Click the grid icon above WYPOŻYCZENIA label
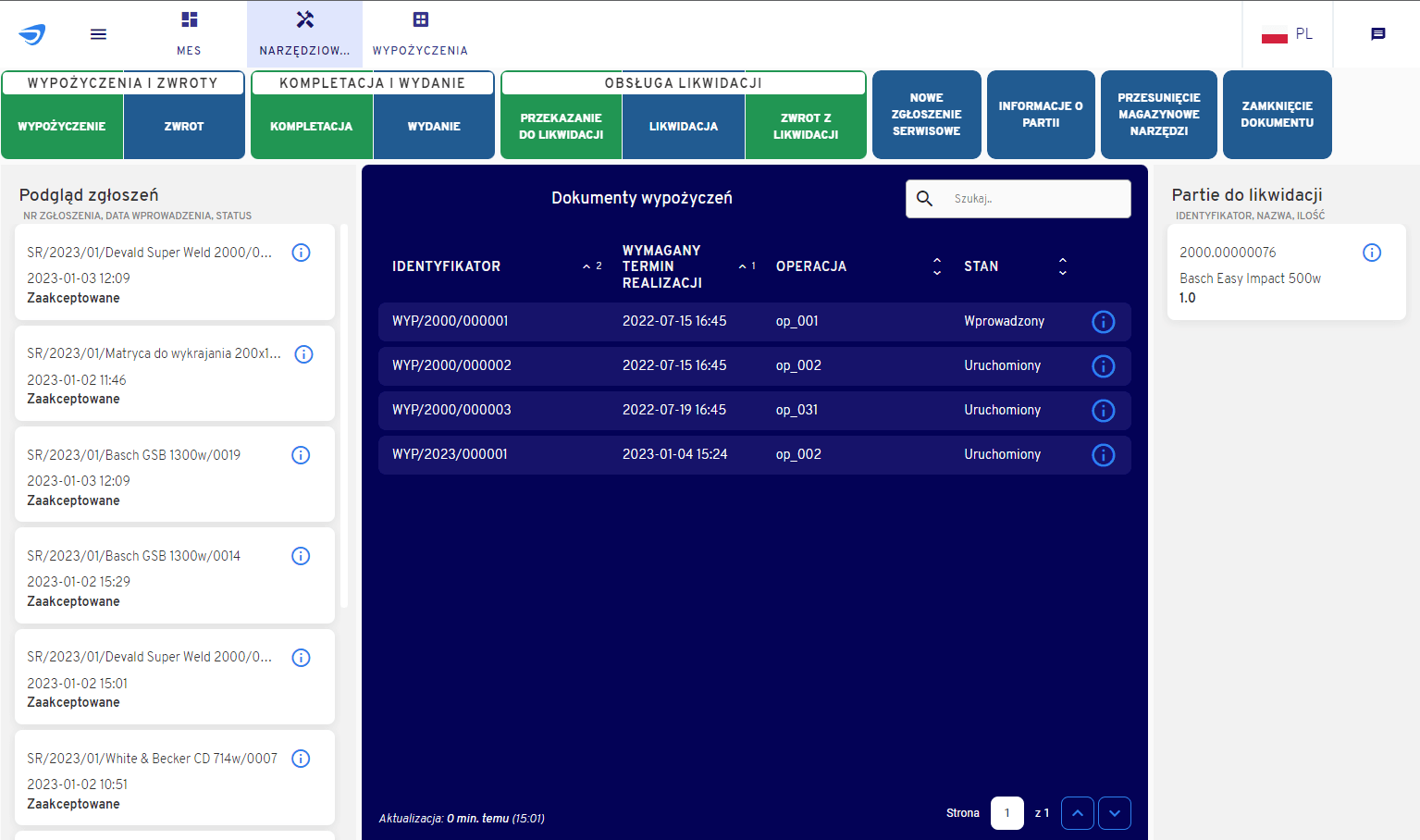The width and height of the screenshot is (1420, 840). click(x=421, y=18)
